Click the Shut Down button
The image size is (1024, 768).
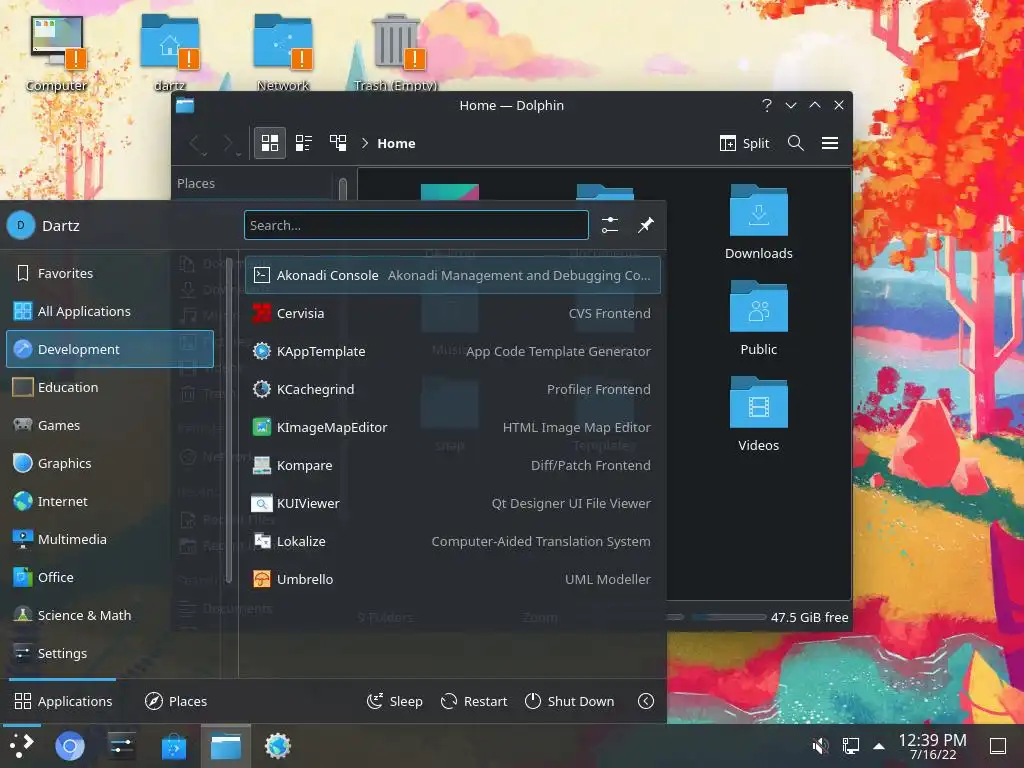[x=569, y=701]
